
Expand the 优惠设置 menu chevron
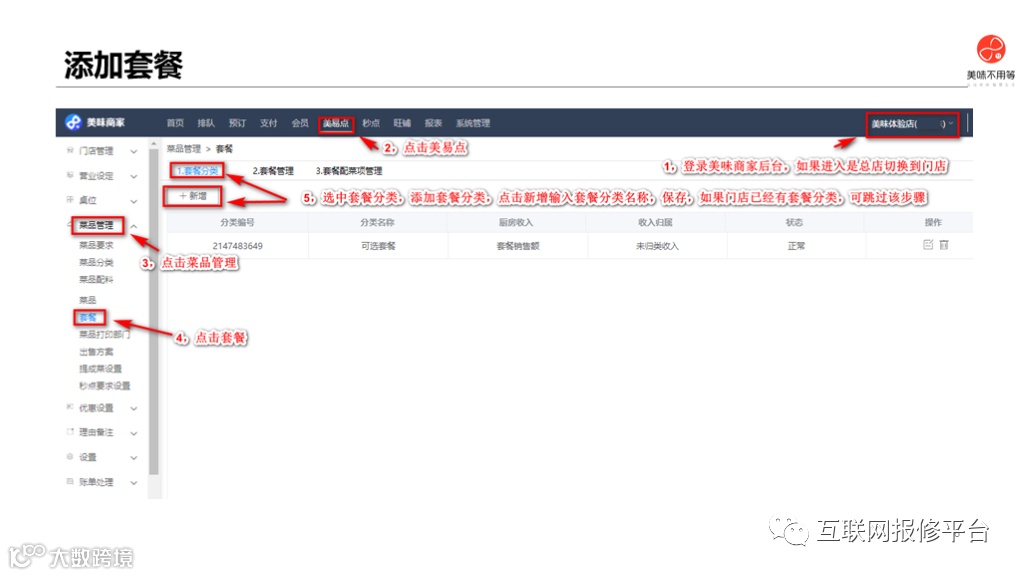[134, 409]
